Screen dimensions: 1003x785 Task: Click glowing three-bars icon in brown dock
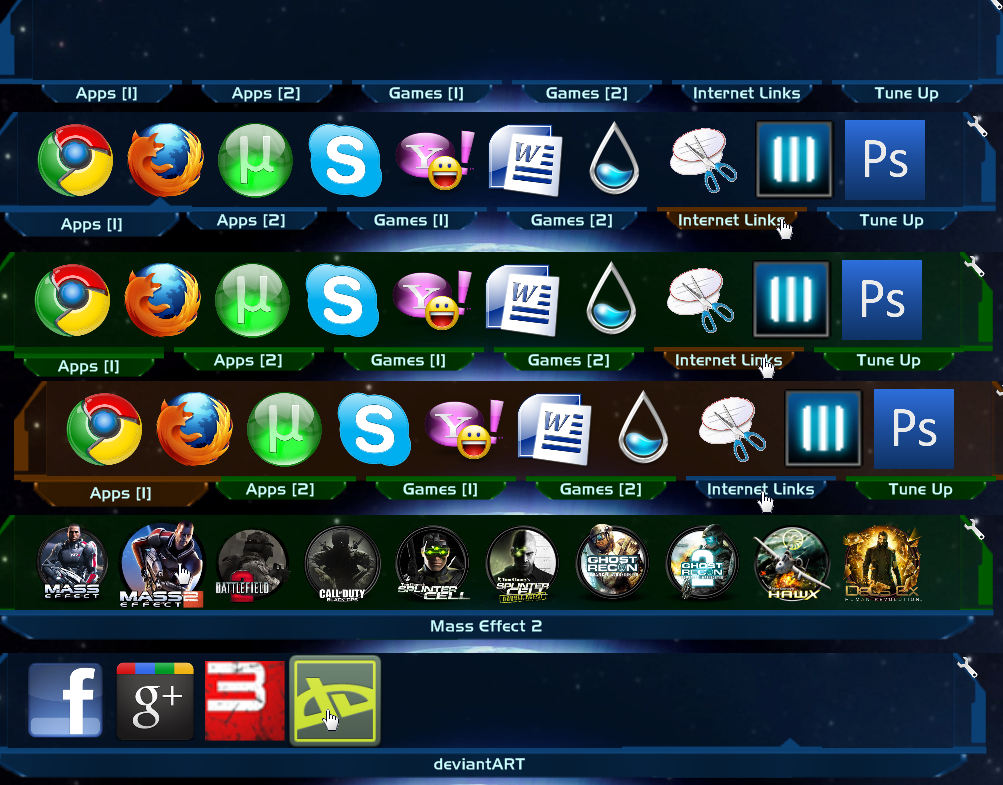tap(823, 429)
